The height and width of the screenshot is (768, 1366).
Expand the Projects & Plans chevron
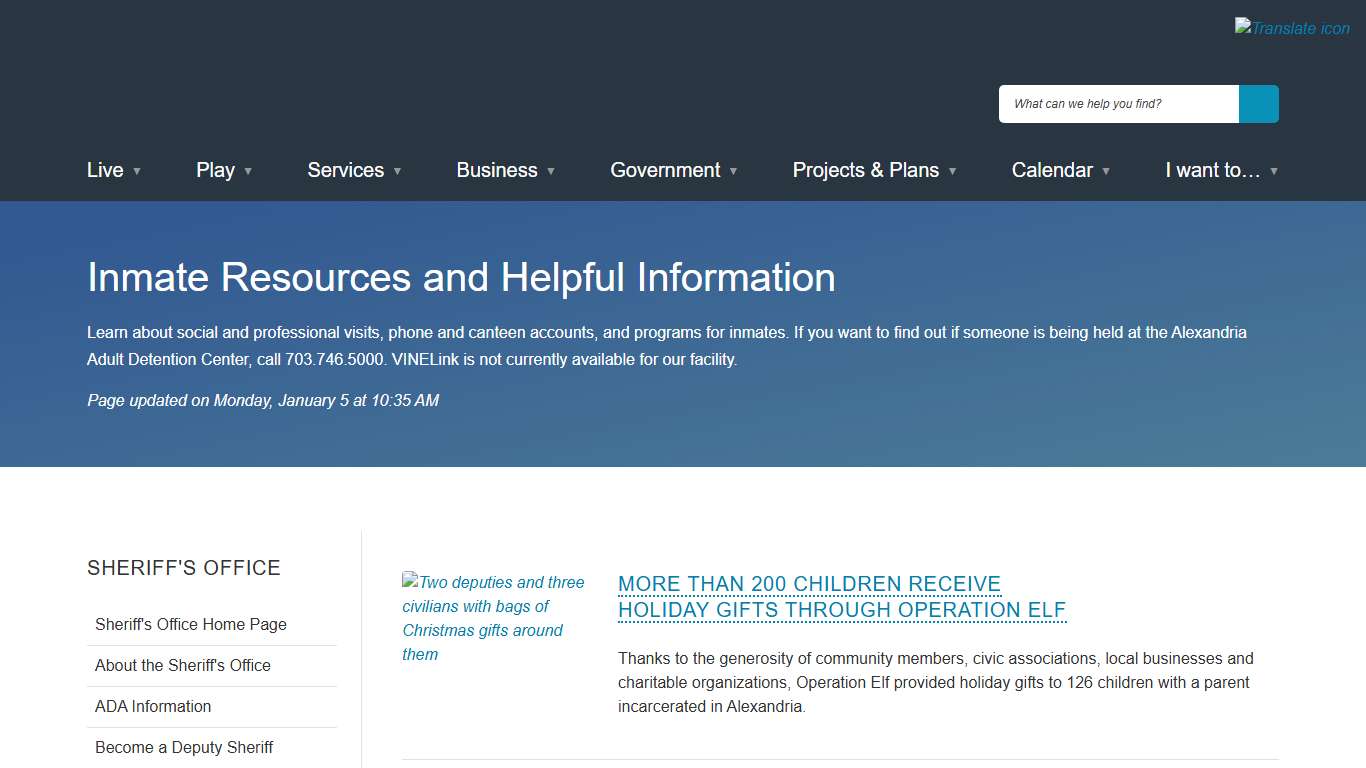click(x=953, y=171)
